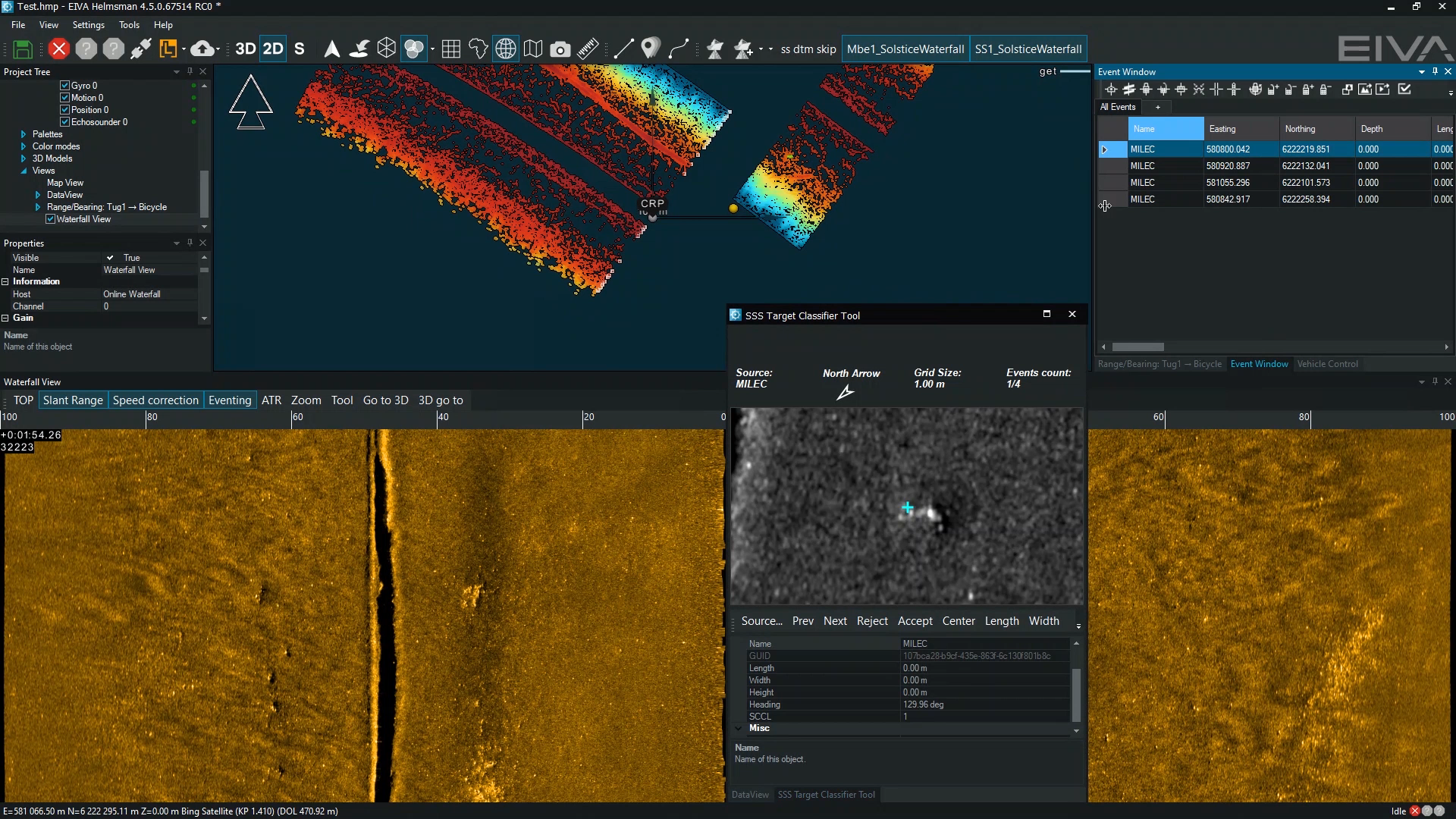Click the map pin waypoint icon
The width and height of the screenshot is (1456, 819).
[650, 49]
